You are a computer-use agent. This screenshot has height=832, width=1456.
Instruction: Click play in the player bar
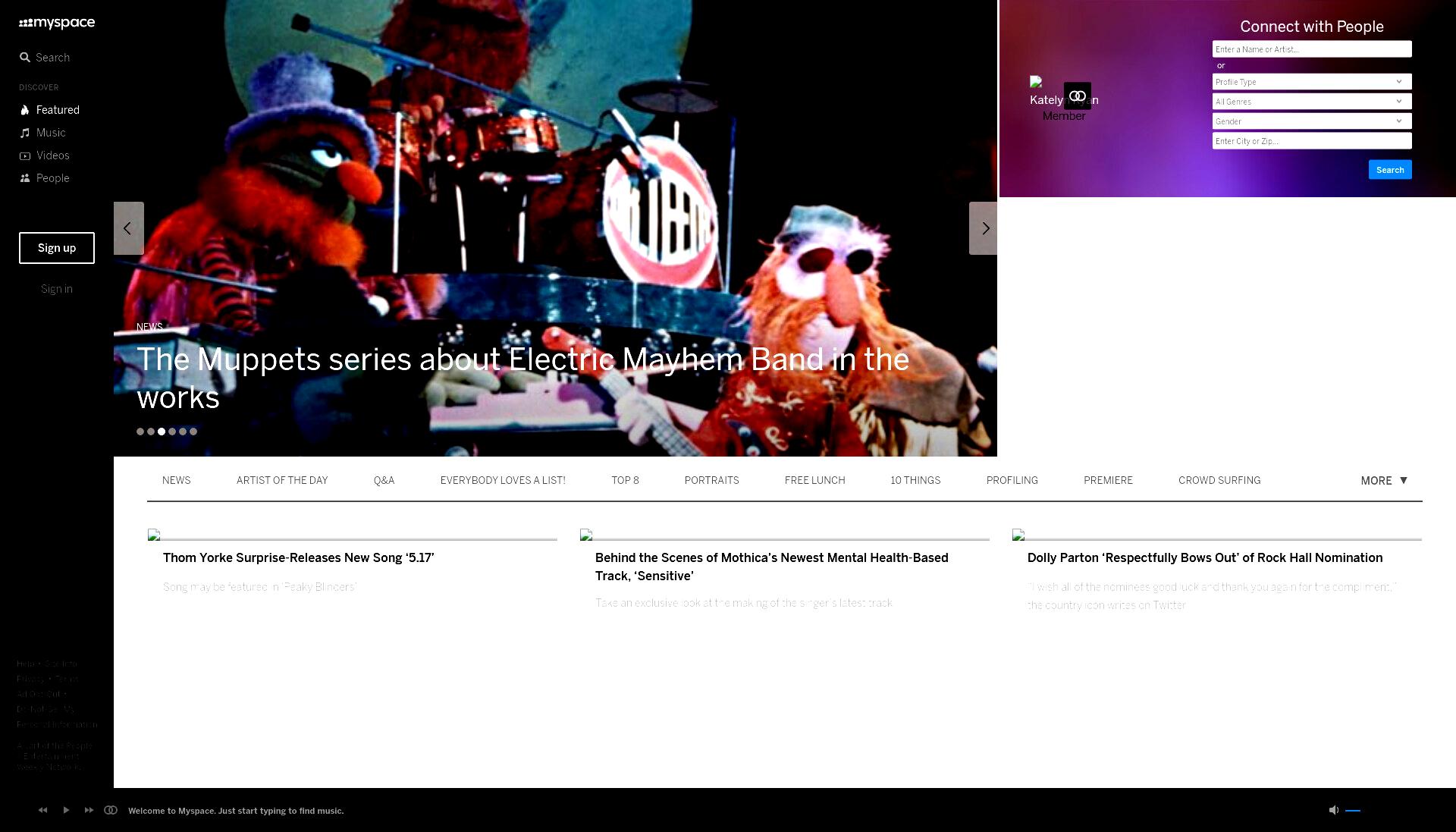[x=66, y=810]
